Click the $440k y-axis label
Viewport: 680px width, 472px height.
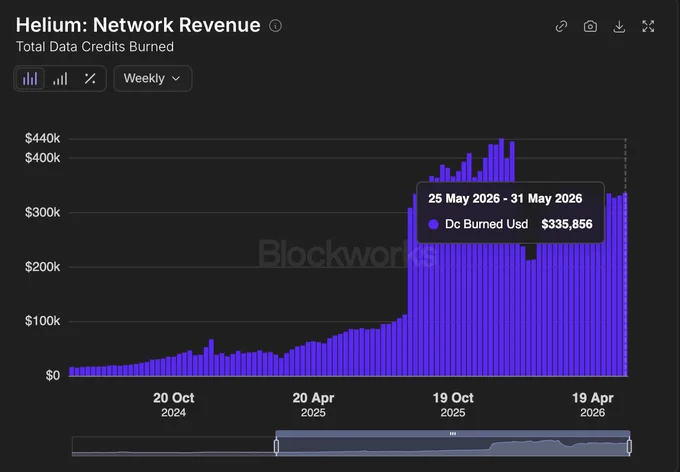[42, 138]
